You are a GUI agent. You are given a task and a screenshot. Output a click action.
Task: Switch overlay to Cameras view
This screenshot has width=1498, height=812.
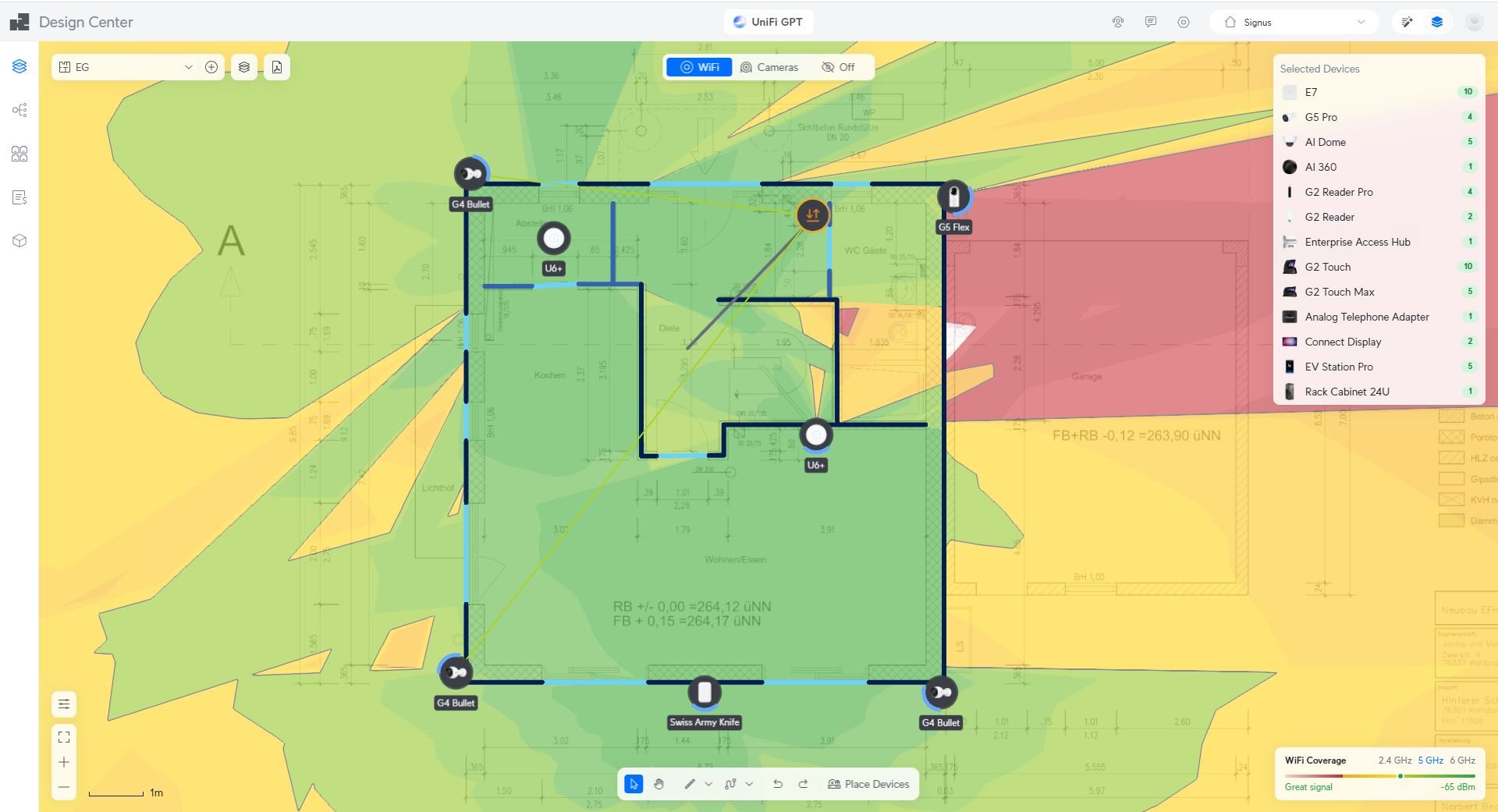tap(769, 67)
